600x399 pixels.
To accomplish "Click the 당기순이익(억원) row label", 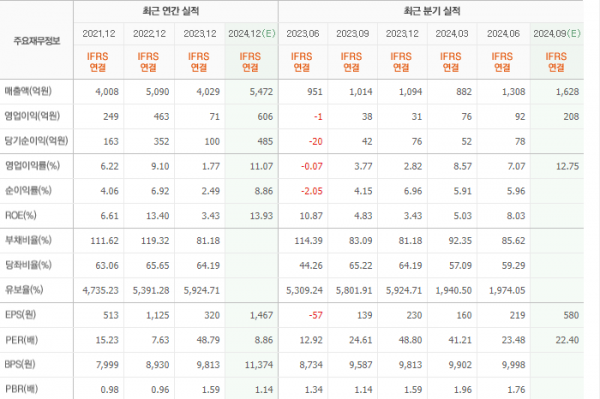I will click(36, 141).
